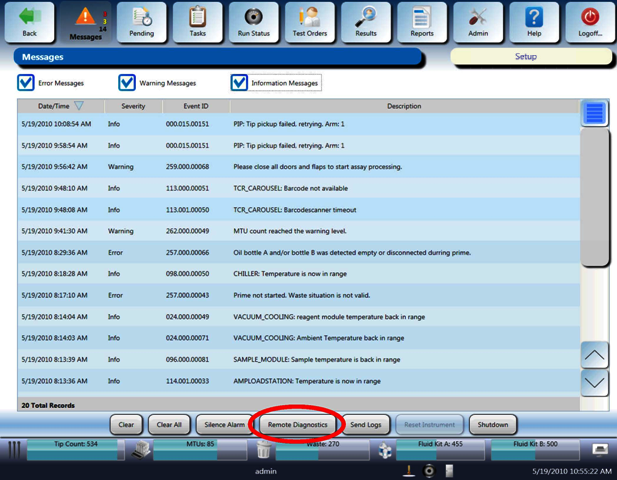Switch to the Setup tab

click(525, 57)
